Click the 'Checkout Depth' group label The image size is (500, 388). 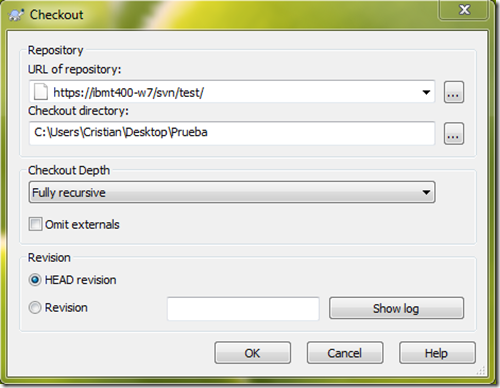69,170
